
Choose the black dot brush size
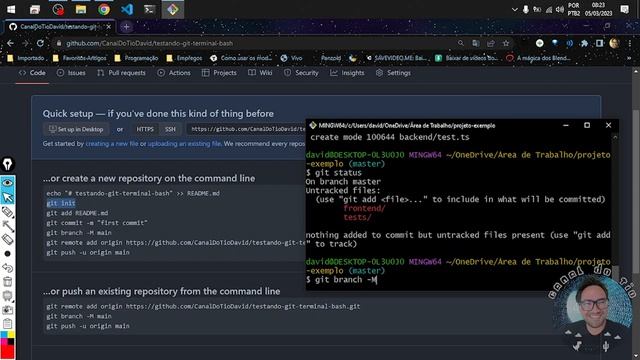[x=7, y=254]
